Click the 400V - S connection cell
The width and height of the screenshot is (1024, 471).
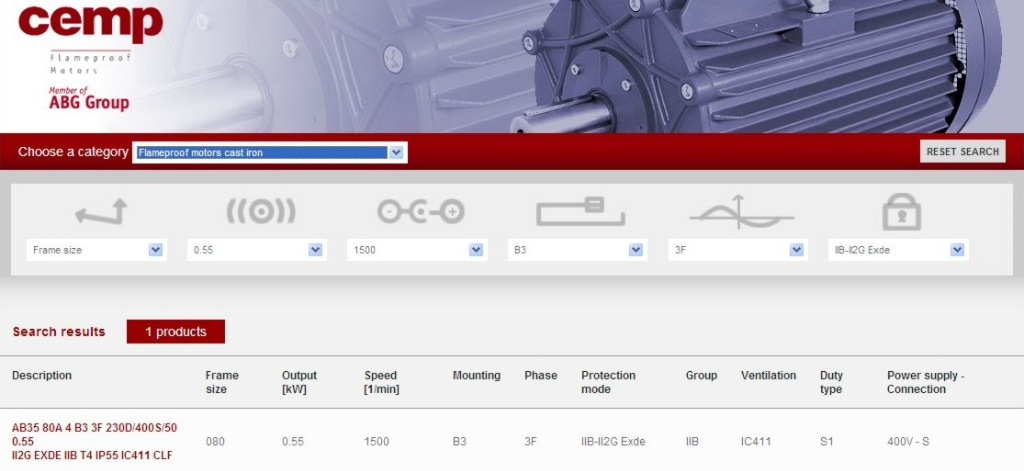coord(908,442)
